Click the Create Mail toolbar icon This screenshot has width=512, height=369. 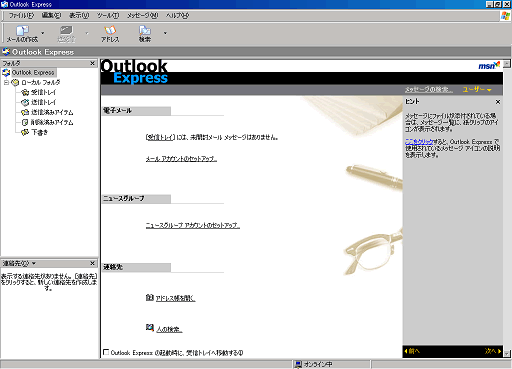click(x=22, y=31)
